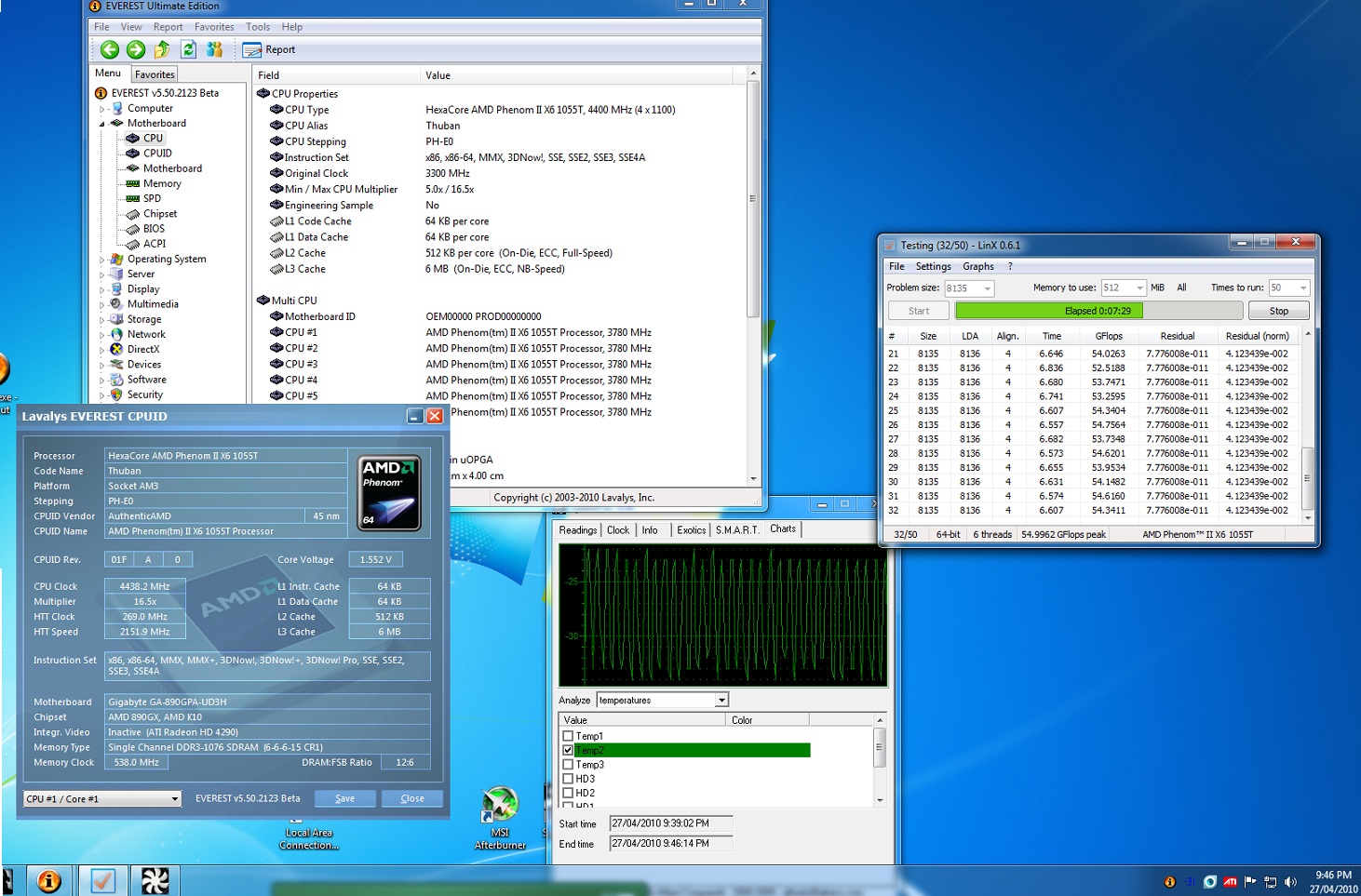Open the Favorites menu in EVEREST menu bar
Image resolution: width=1361 pixels, height=896 pixels.
(214, 27)
